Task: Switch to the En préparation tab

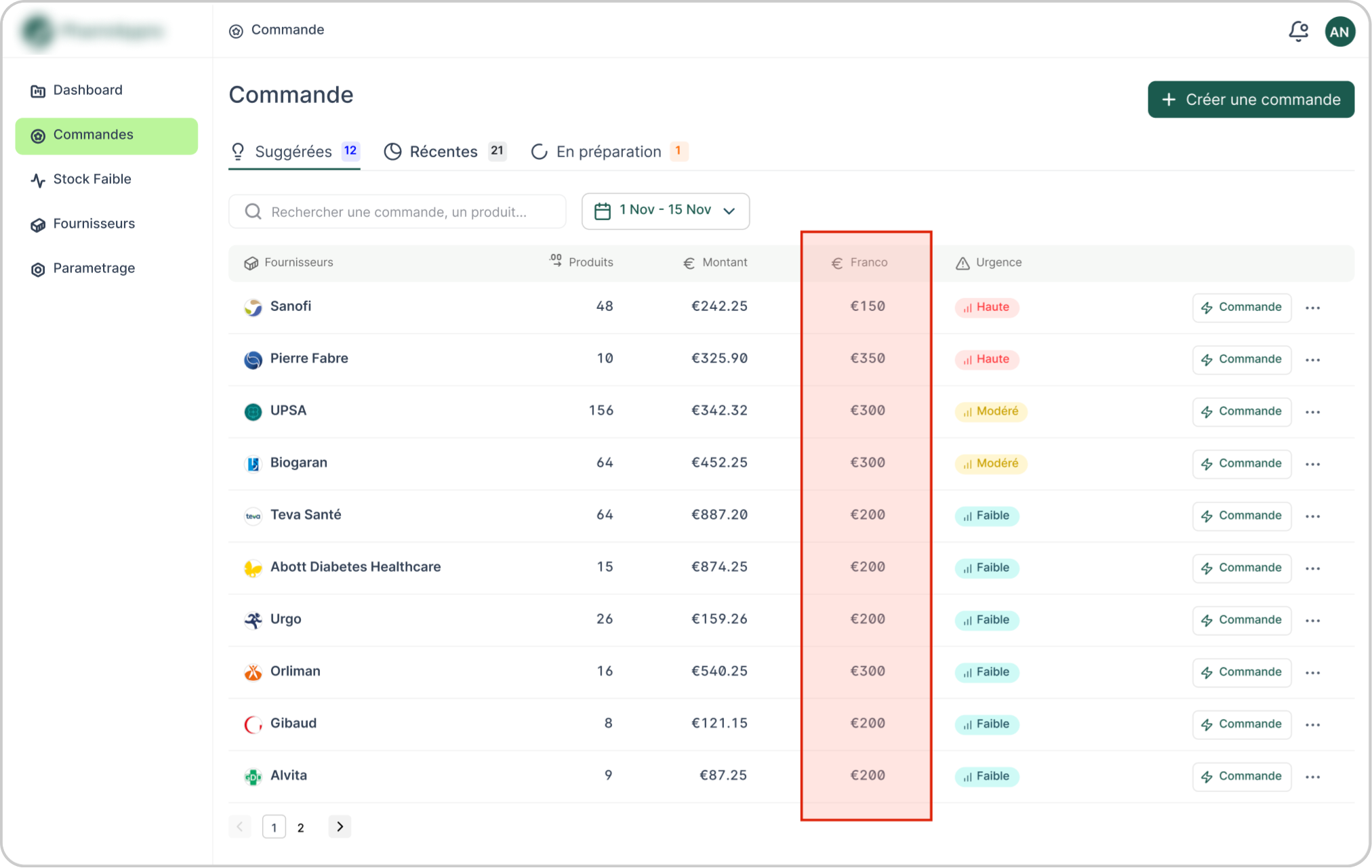Action: (x=608, y=152)
